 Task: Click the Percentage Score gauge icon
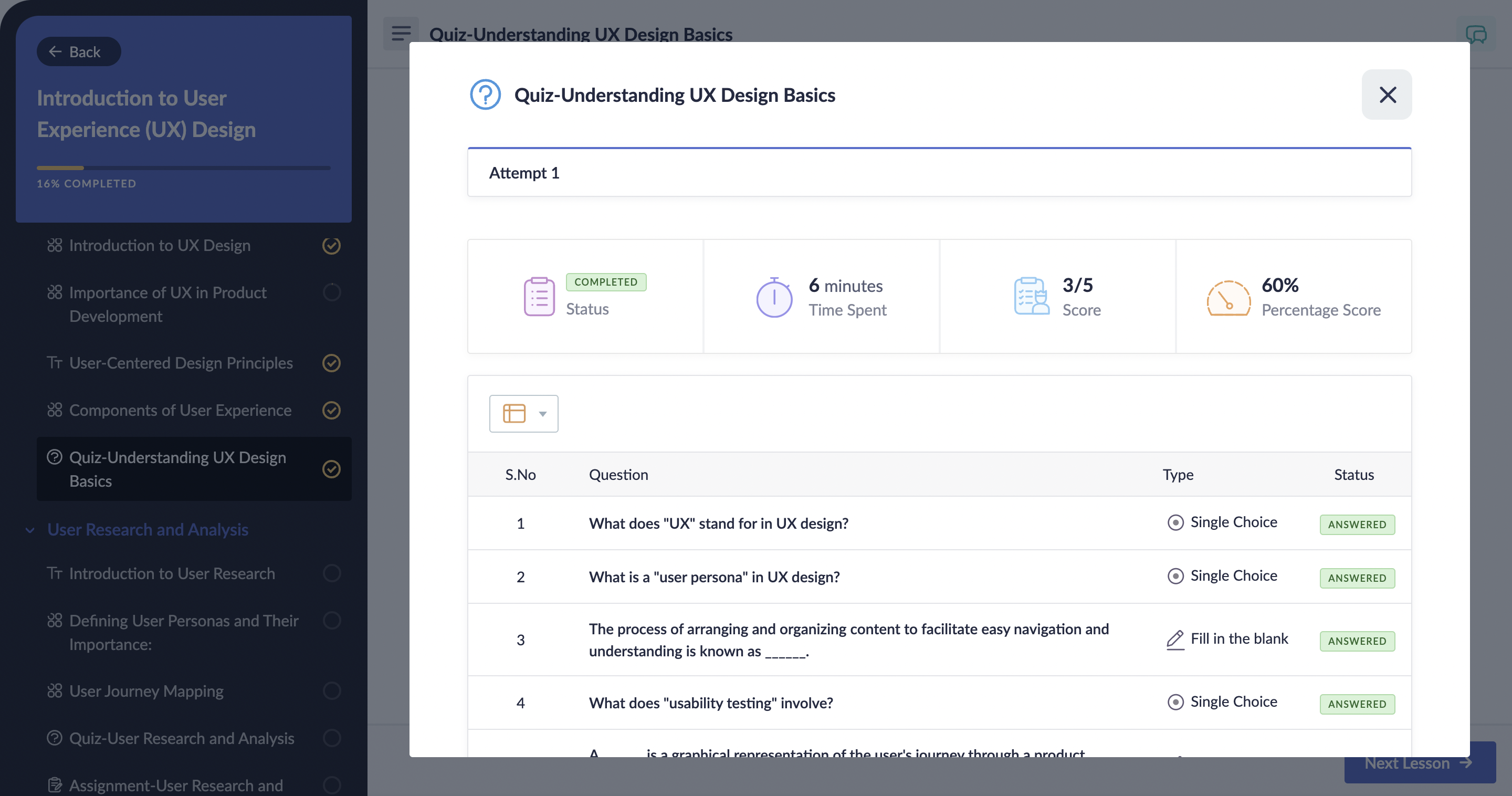tap(1228, 298)
